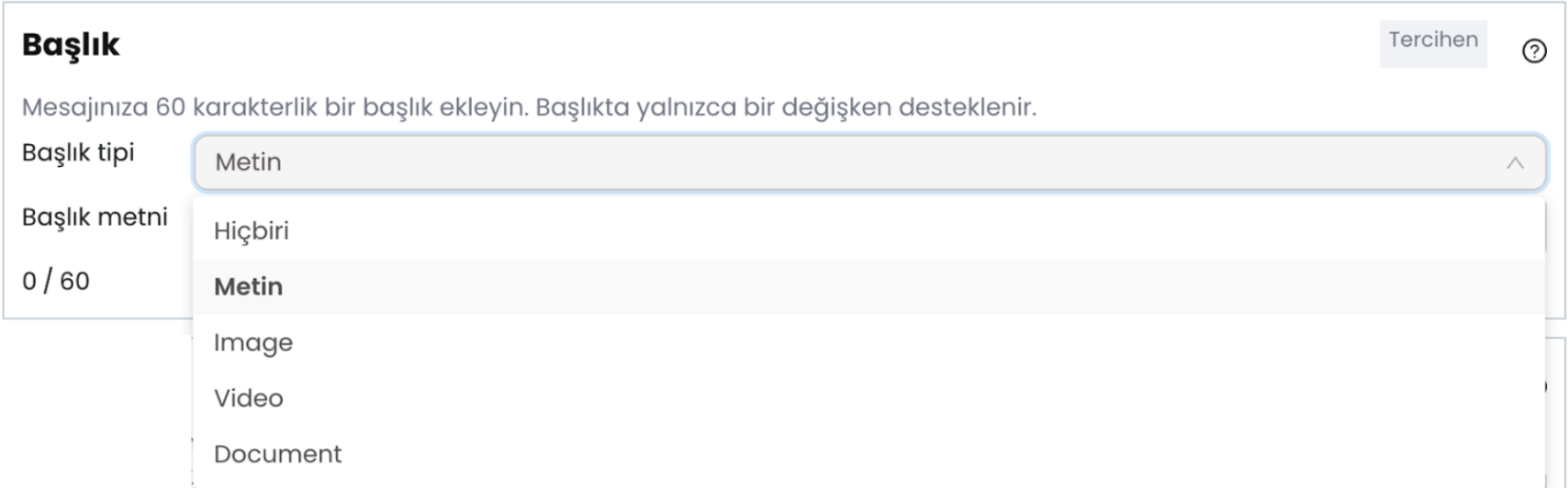Collapse the dropdown using the up chevron
Screen dimensions: 1568x490
click(1515, 162)
